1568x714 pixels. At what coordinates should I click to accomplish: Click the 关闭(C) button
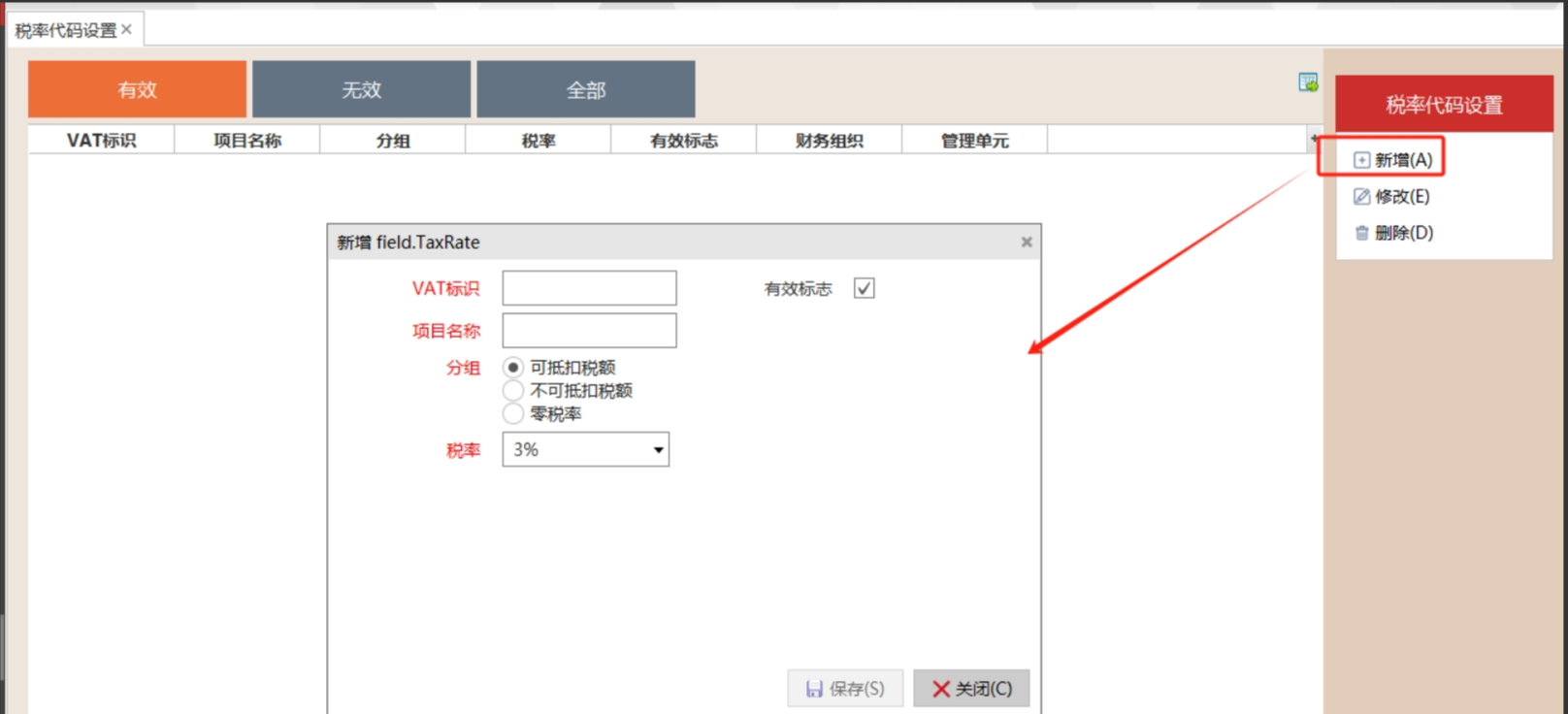point(971,689)
